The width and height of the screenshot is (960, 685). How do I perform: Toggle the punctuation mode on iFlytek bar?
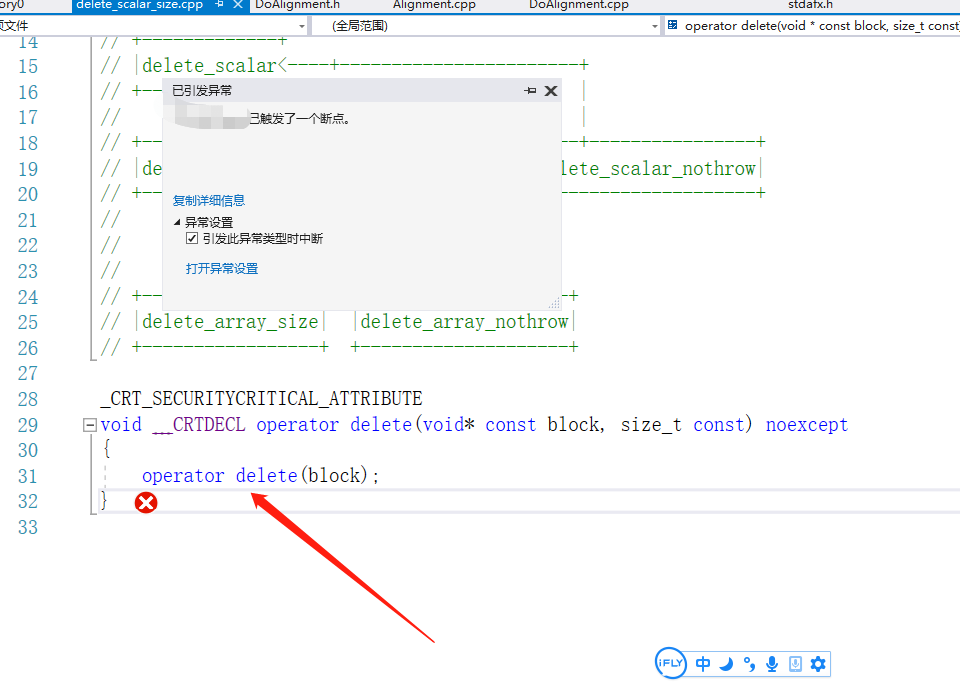coord(748,663)
